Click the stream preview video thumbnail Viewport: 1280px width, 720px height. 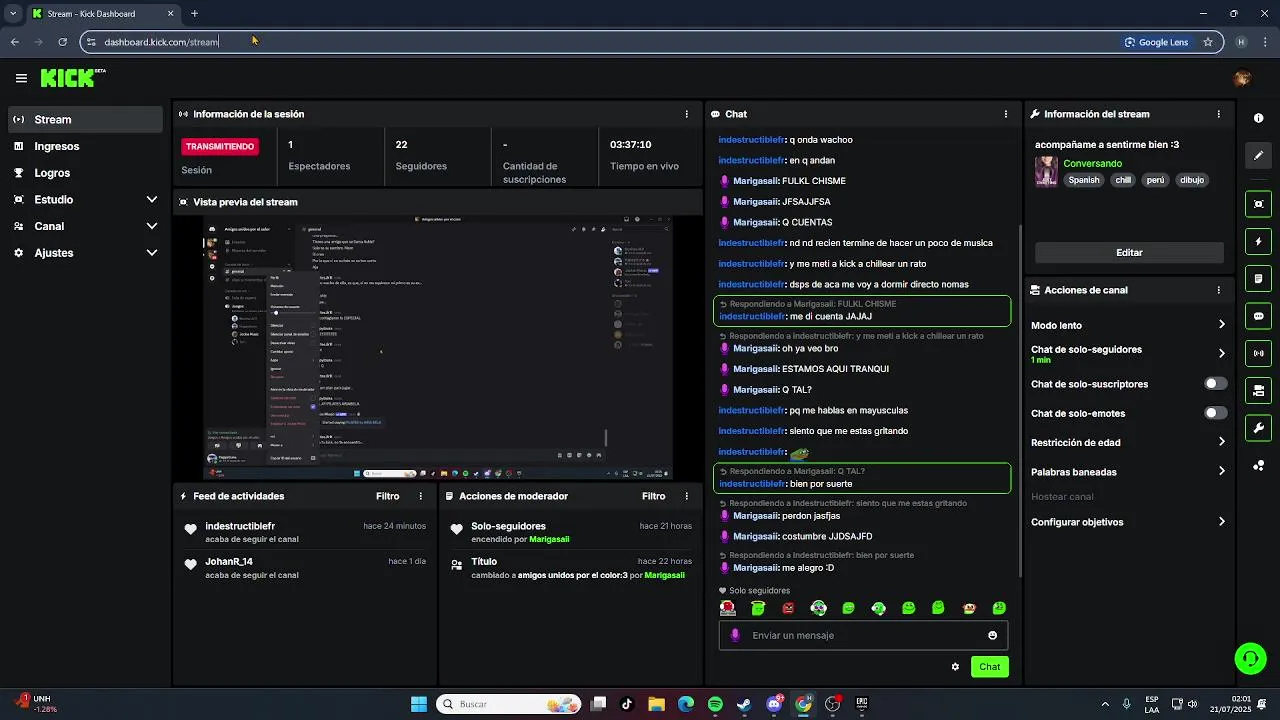coord(438,348)
